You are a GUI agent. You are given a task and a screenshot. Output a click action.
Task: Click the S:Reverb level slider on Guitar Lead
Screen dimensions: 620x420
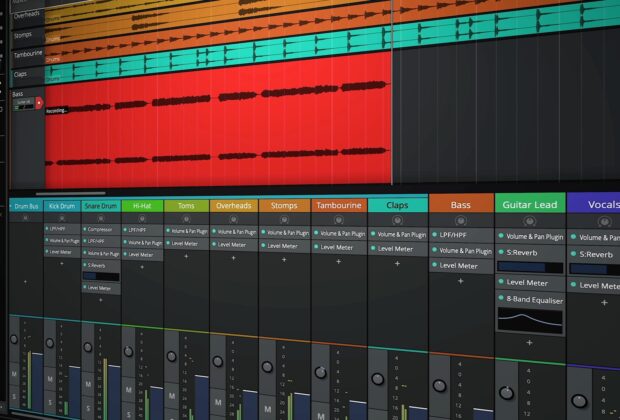tap(530, 268)
